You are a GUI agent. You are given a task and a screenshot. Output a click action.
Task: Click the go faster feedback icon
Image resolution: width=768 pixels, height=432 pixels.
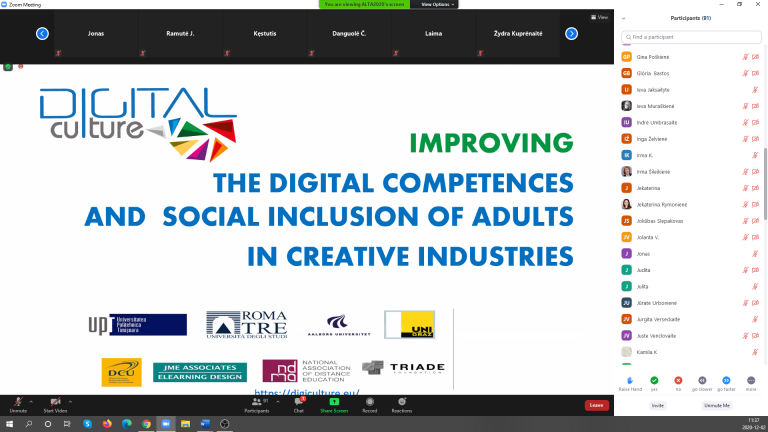[x=726, y=383]
